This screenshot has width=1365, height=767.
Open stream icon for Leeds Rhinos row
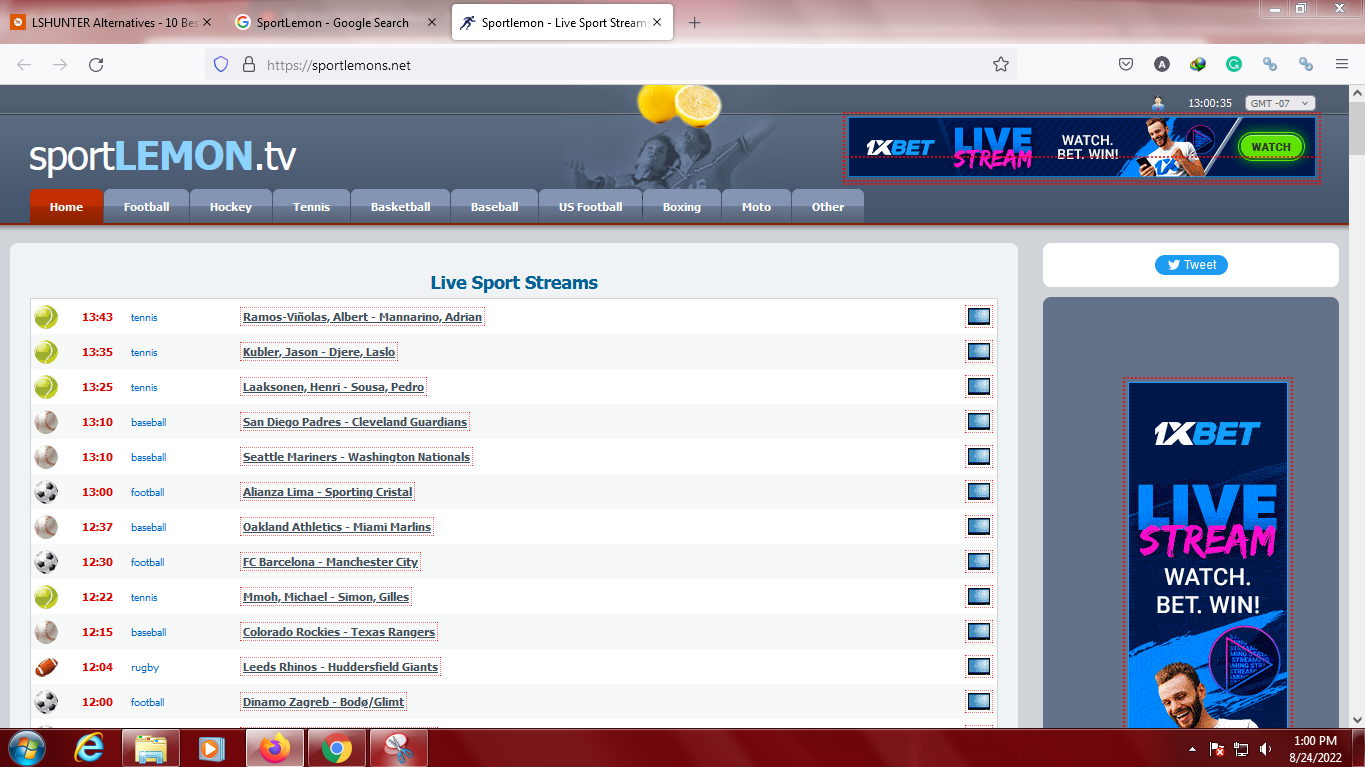[979, 667]
